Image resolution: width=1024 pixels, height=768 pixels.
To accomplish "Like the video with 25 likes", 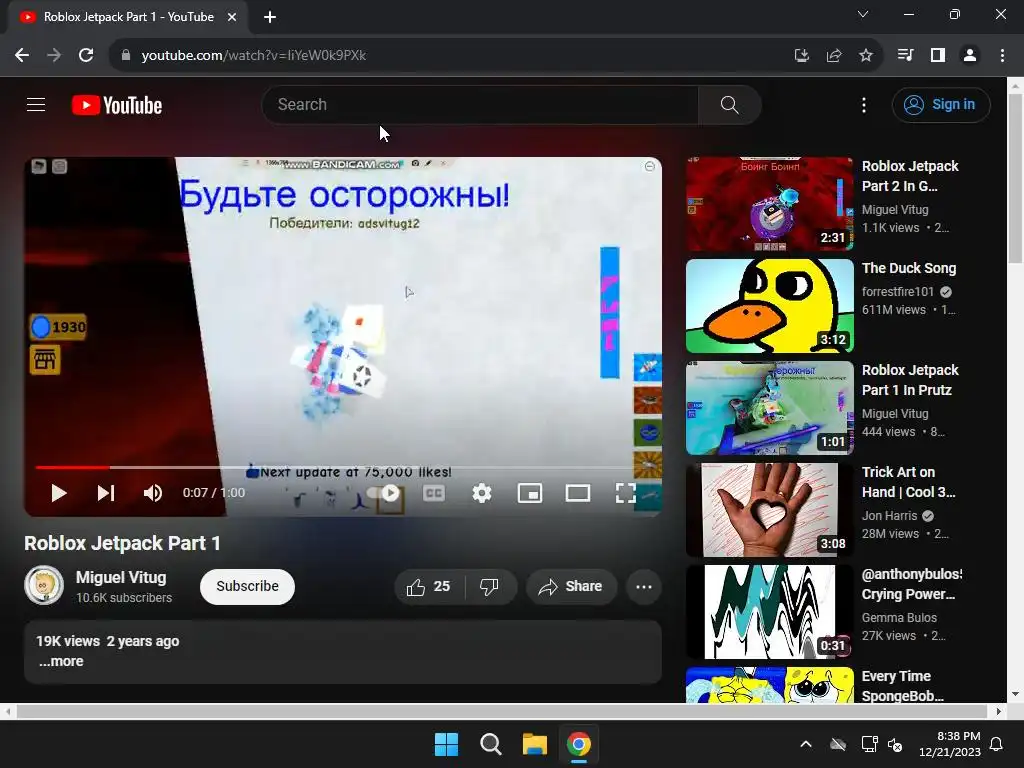I will coord(428,586).
